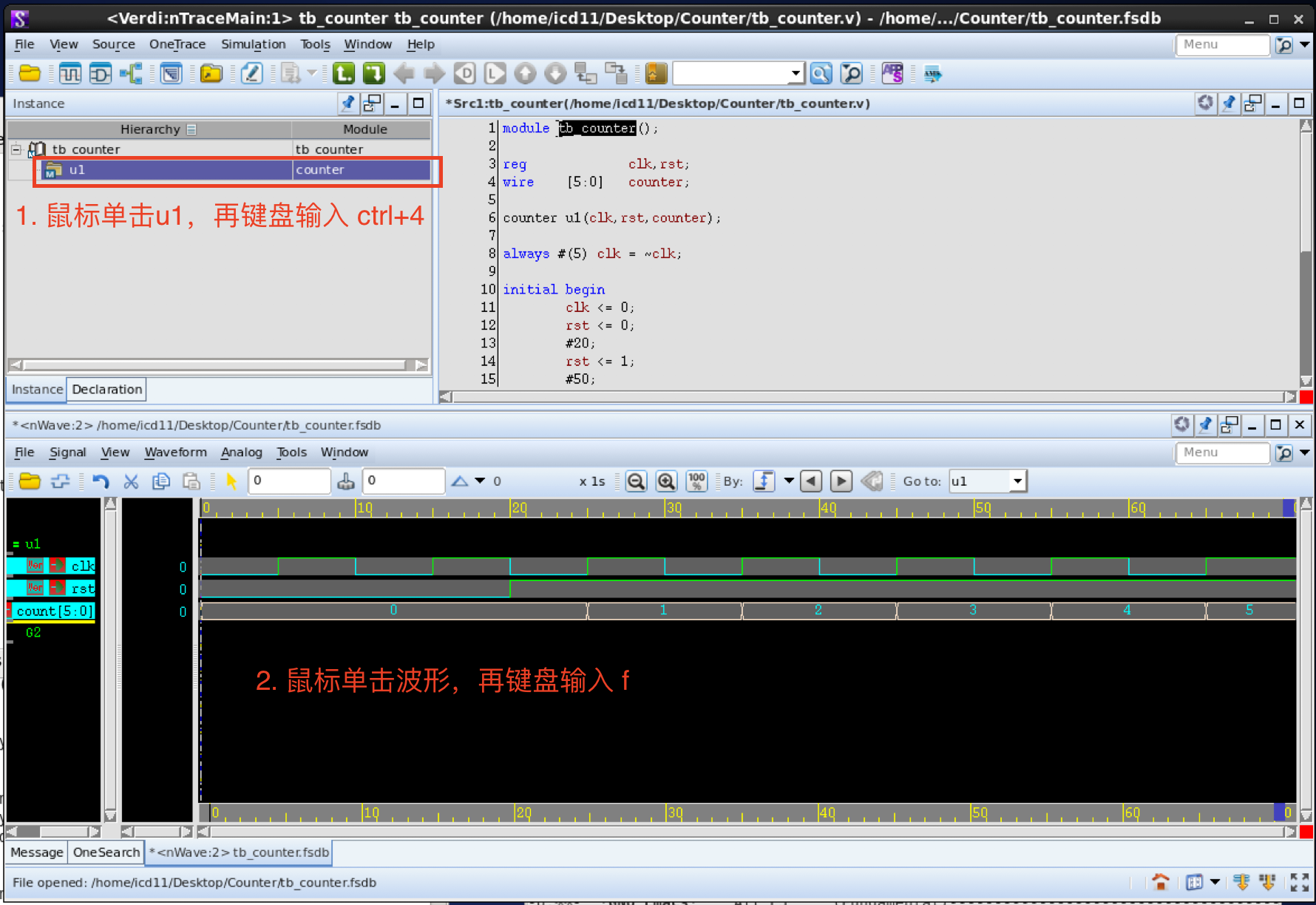
Task: Open a new nWave waveform window
Action: [70, 73]
